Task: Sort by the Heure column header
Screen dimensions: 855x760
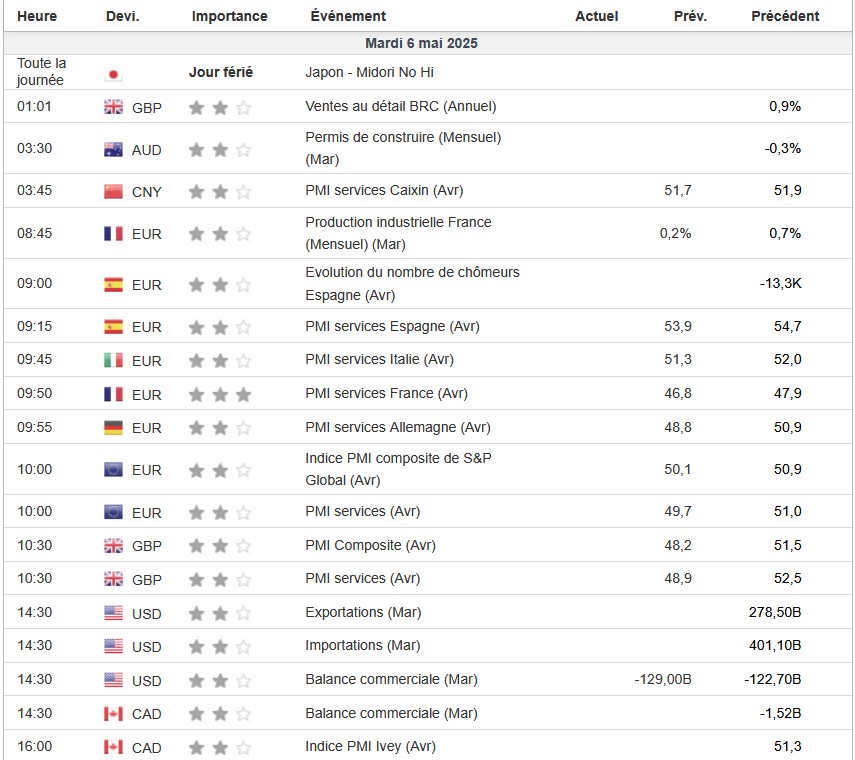Action: point(37,16)
